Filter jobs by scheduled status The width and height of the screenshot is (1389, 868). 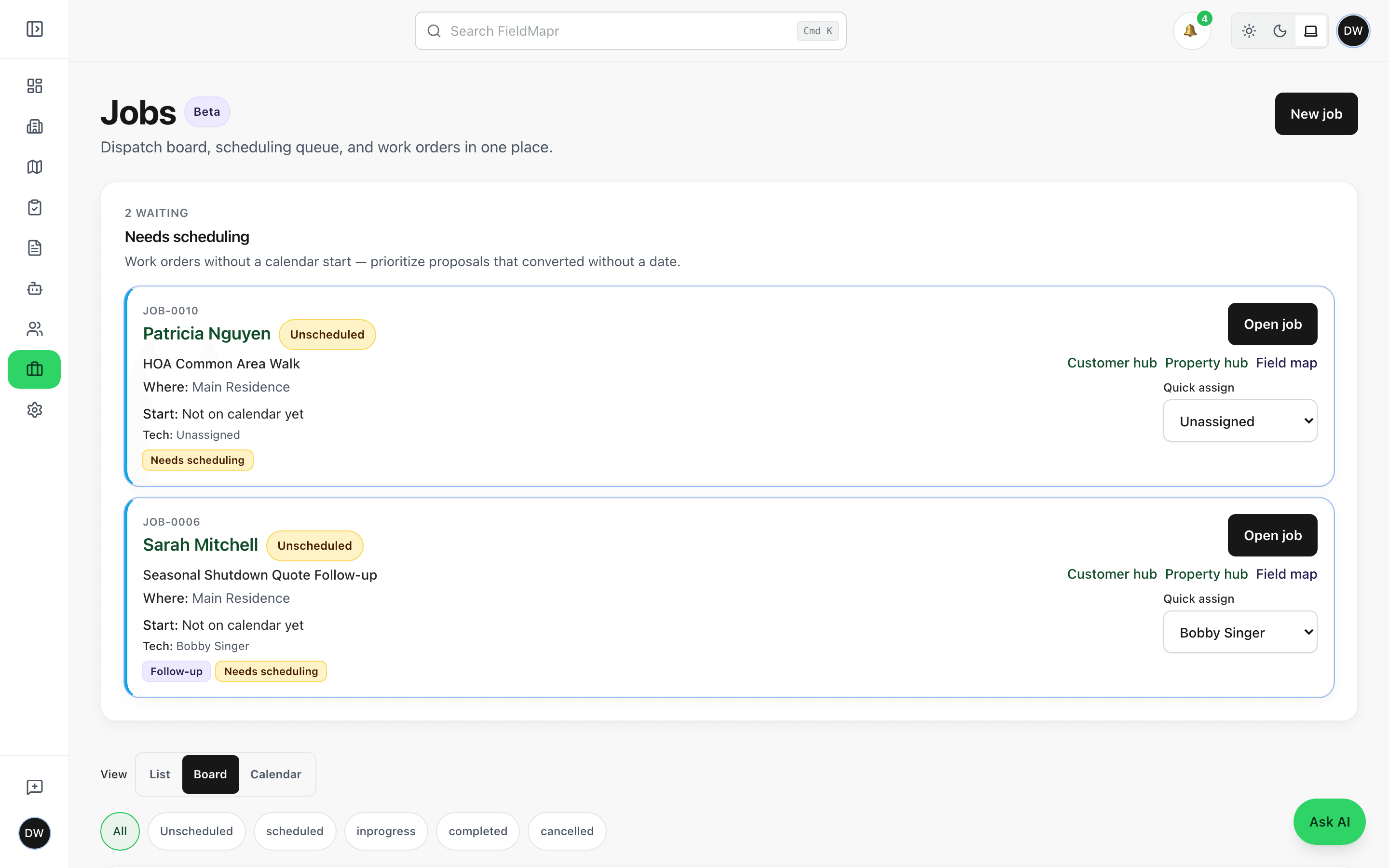295,831
